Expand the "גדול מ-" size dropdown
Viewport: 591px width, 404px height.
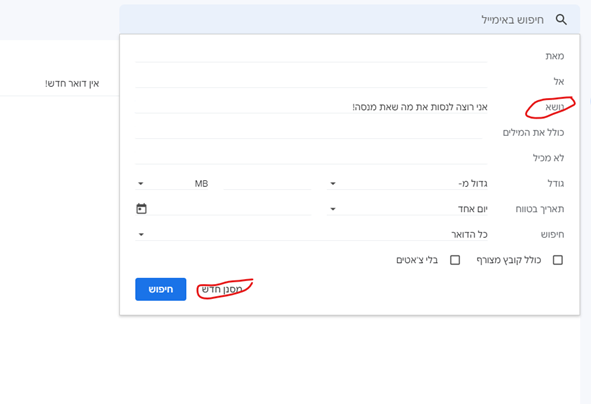pos(407,184)
